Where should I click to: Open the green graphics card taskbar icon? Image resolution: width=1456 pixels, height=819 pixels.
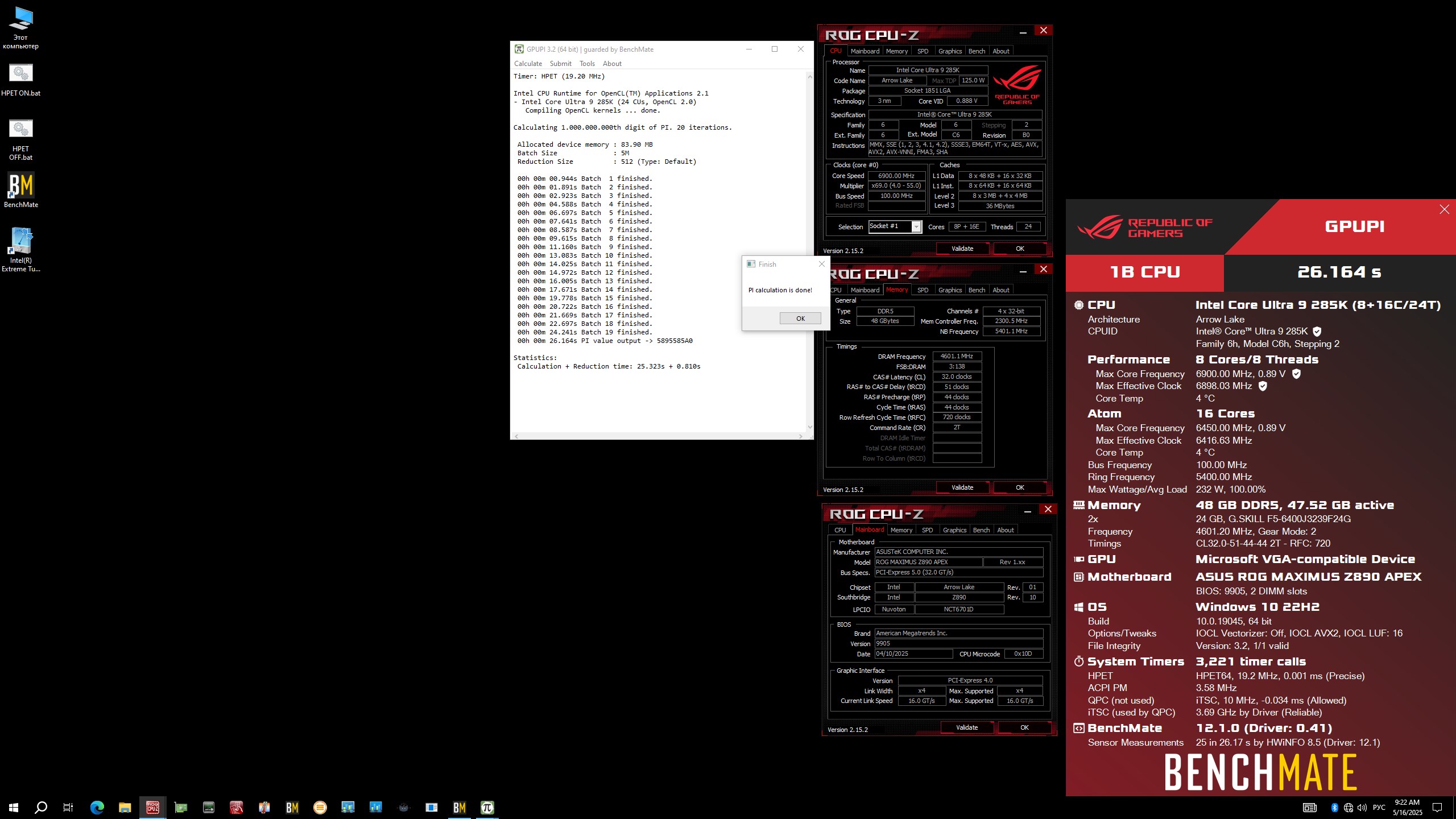(x=181, y=807)
